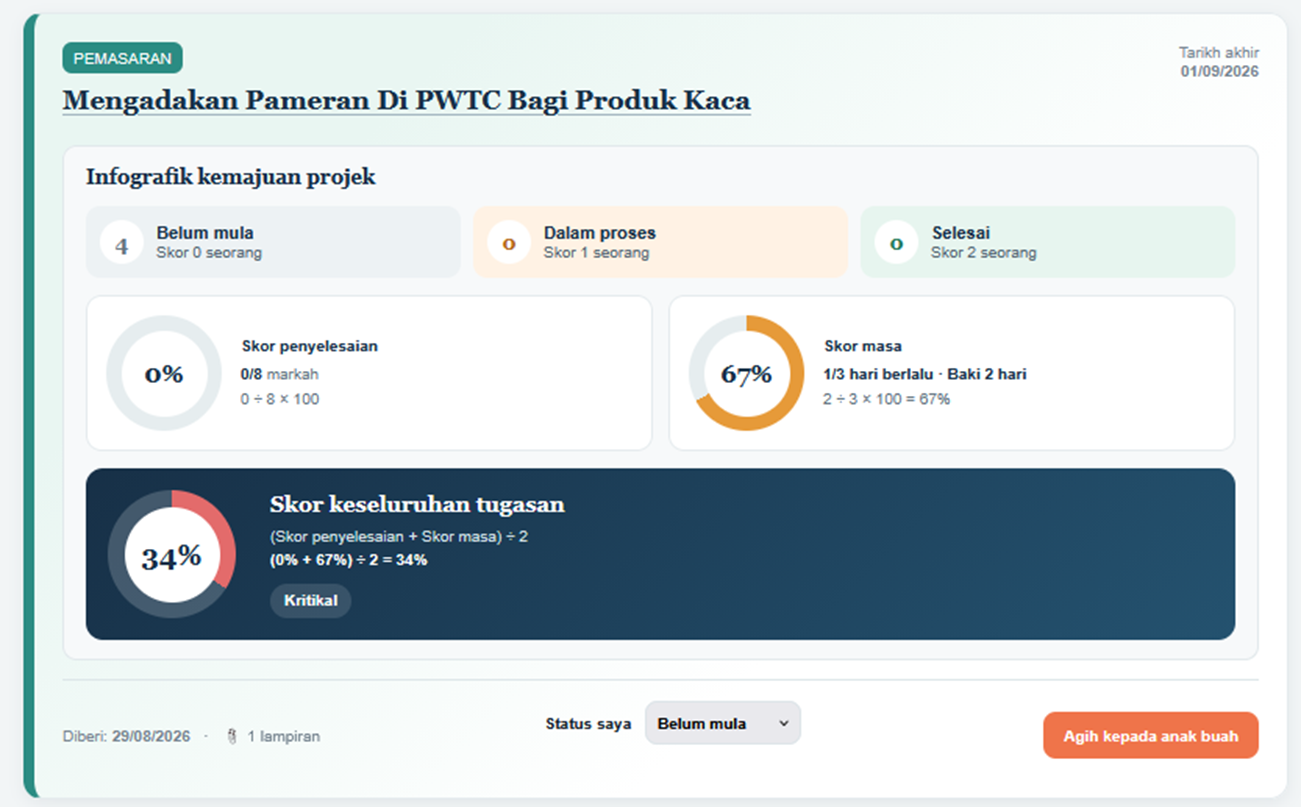Click the 34% overall score ring
Viewport: 1301px width, 807px height.
[171, 554]
